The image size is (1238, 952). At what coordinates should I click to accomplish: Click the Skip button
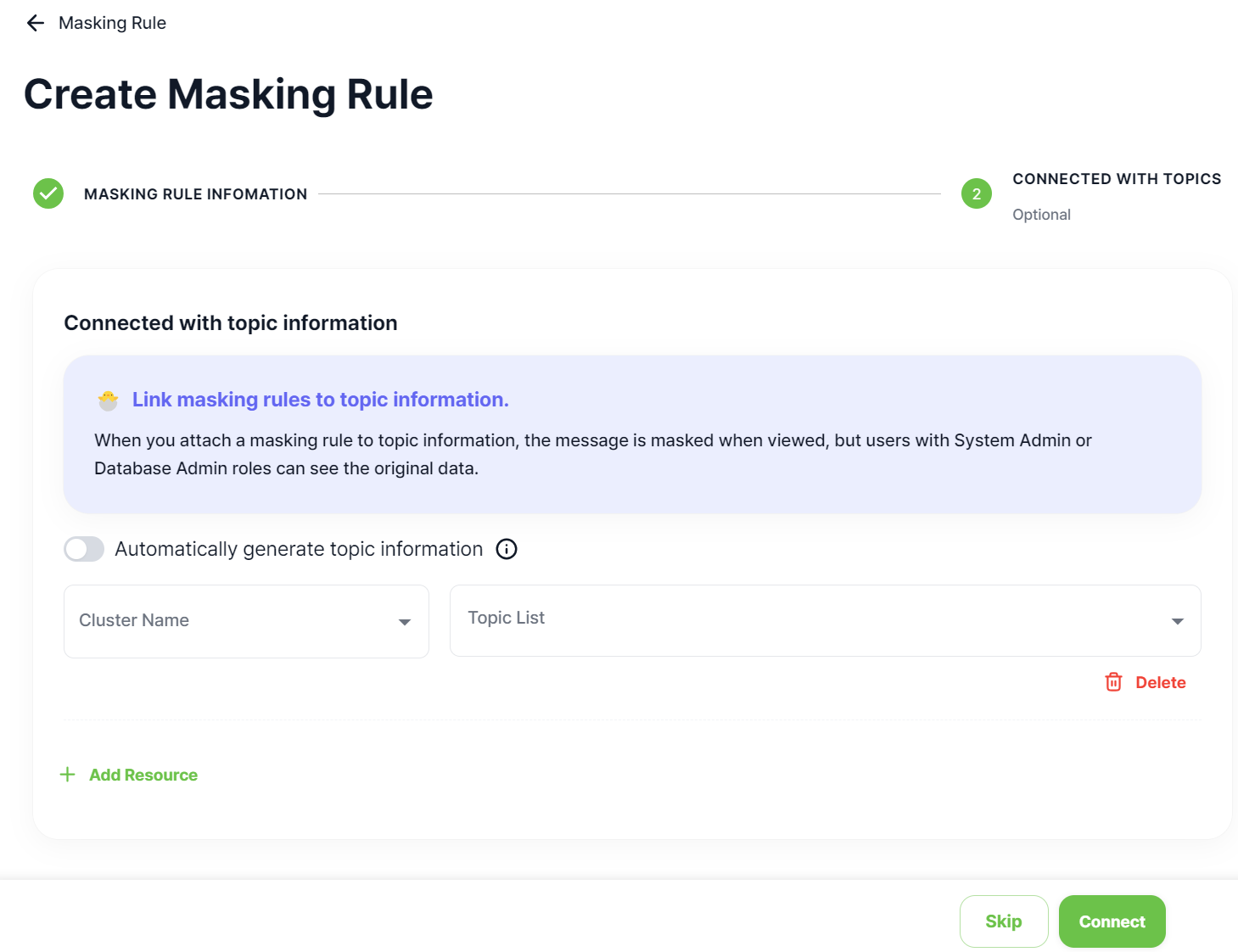tap(1004, 921)
